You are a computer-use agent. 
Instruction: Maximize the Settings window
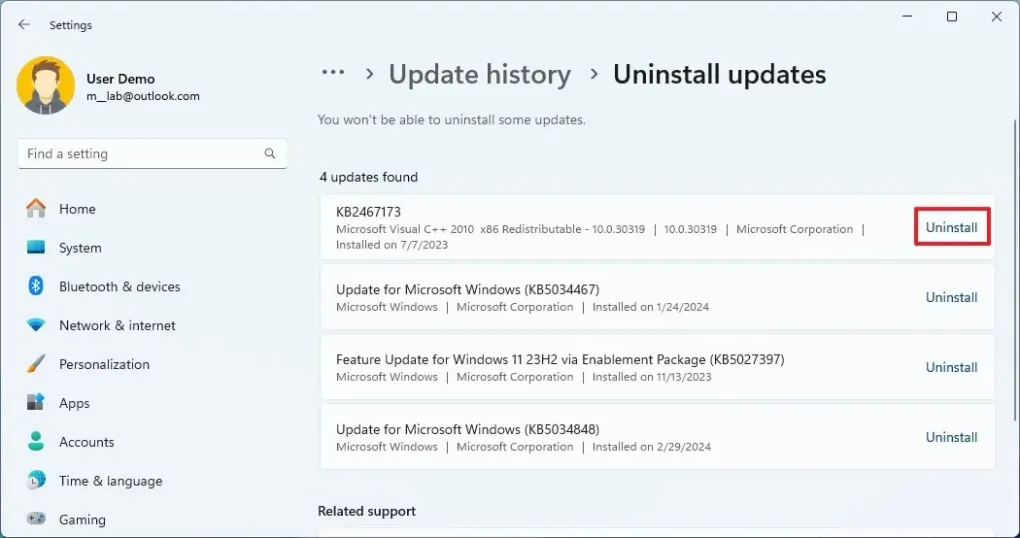[x=952, y=17]
